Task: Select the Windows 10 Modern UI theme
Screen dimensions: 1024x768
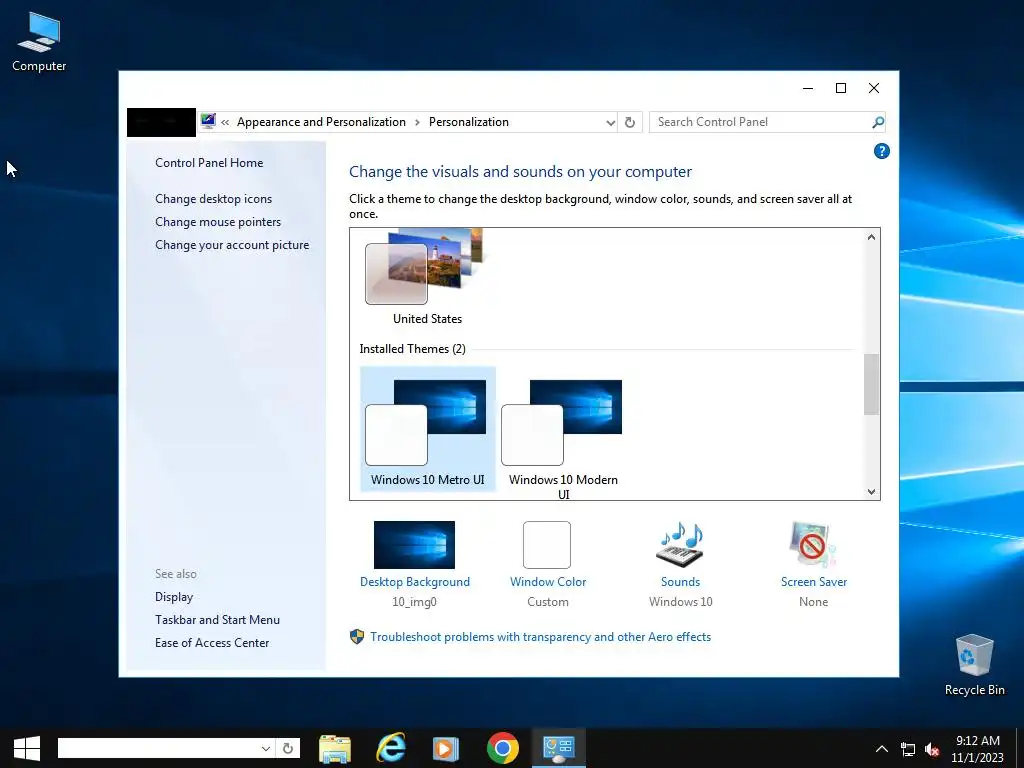Action: (563, 434)
